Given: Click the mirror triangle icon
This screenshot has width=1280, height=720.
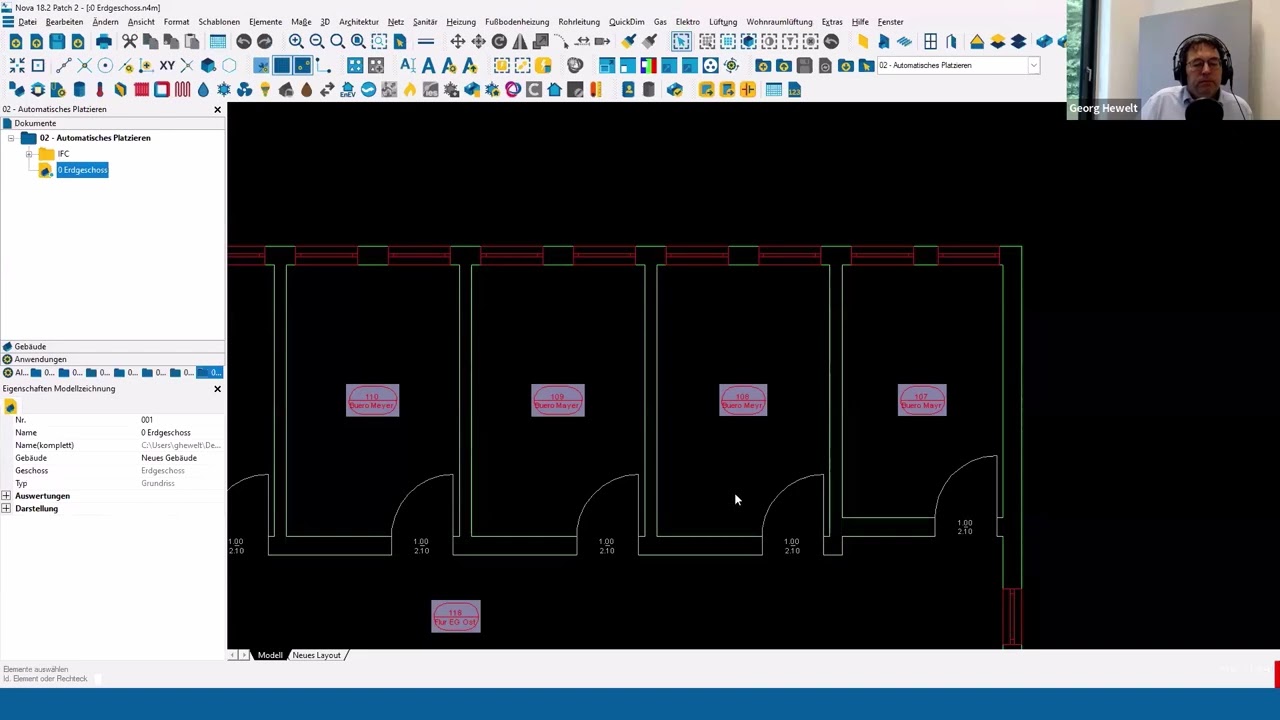Looking at the screenshot, I should click(x=520, y=41).
